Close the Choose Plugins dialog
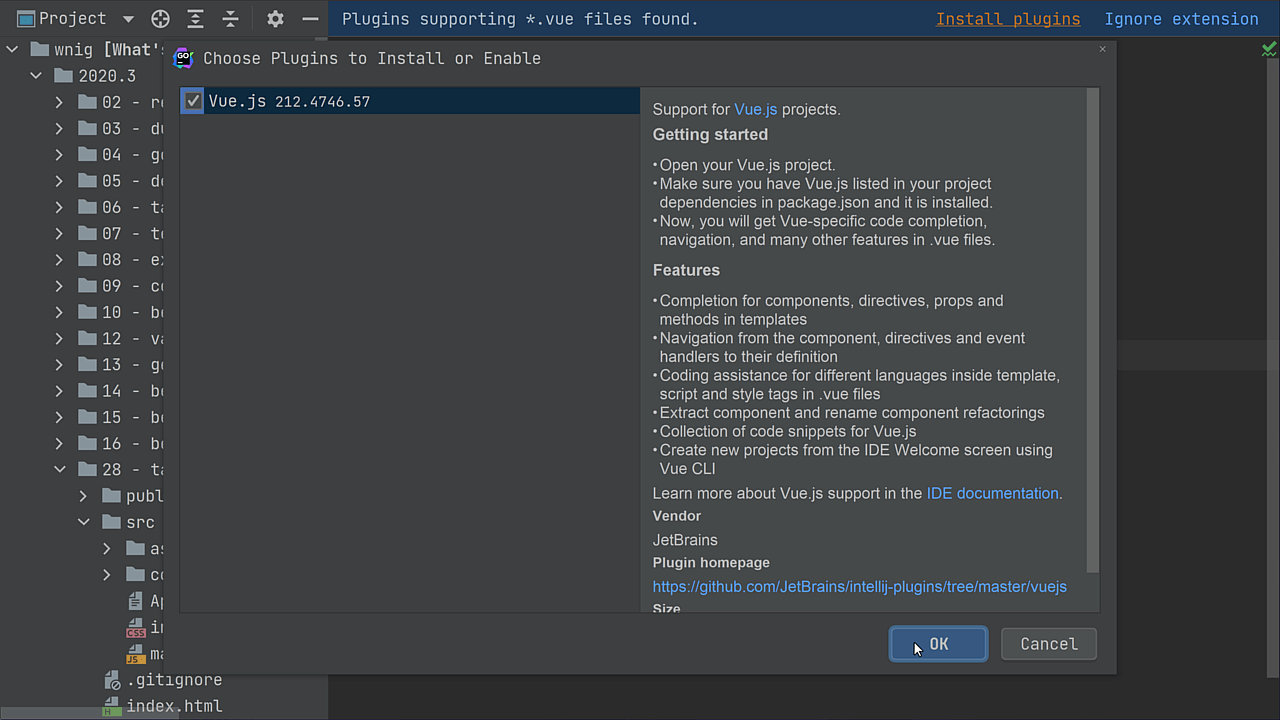 point(1103,49)
